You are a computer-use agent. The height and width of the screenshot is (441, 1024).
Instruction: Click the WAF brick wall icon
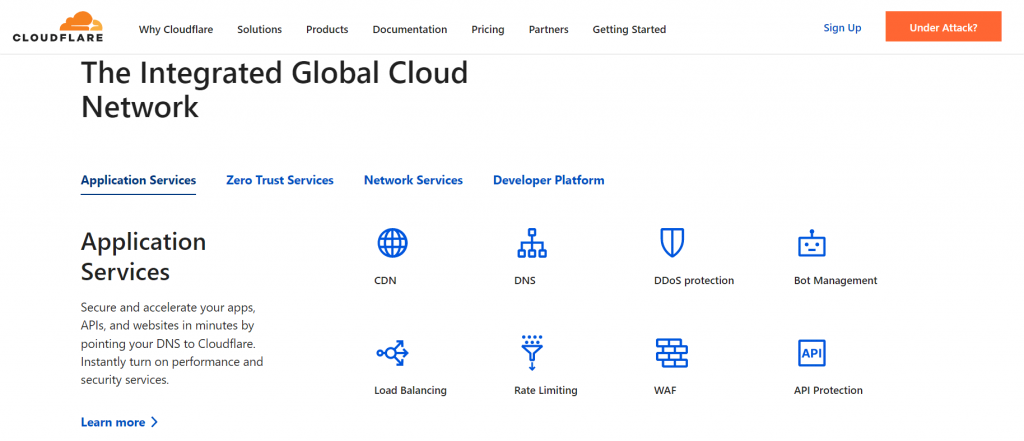[x=671, y=352]
